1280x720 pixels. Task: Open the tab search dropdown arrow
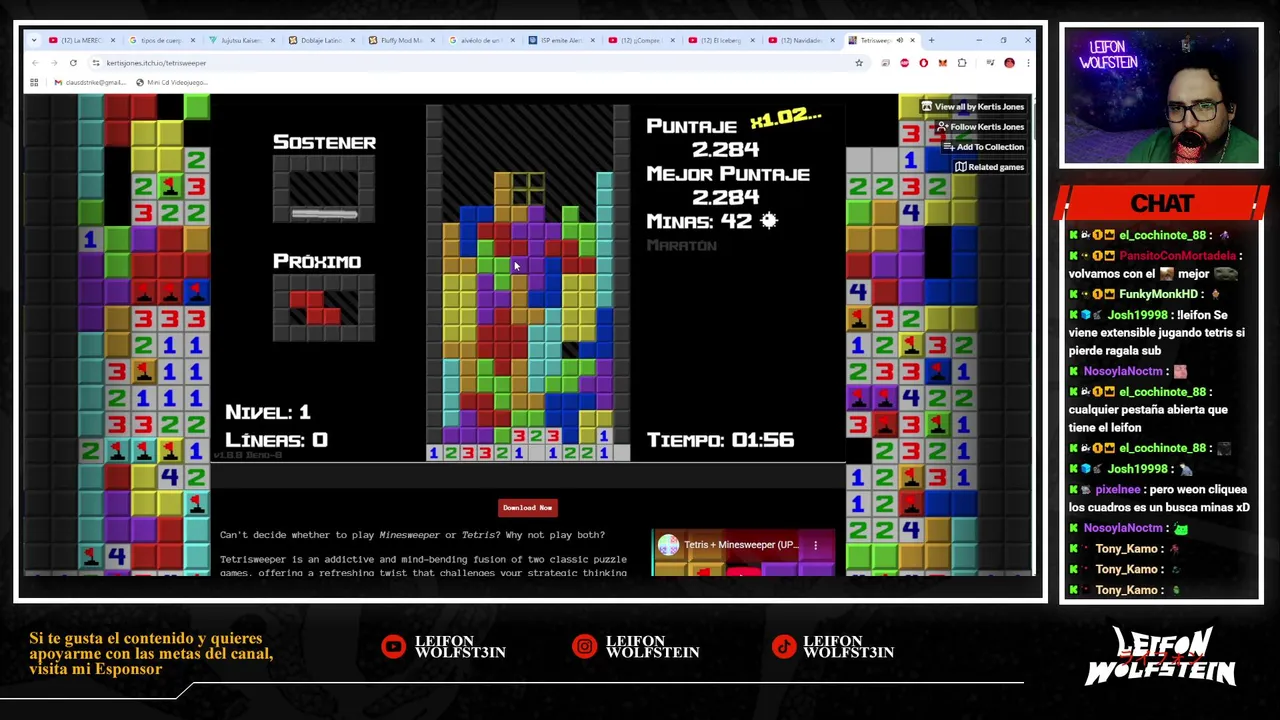[35, 40]
